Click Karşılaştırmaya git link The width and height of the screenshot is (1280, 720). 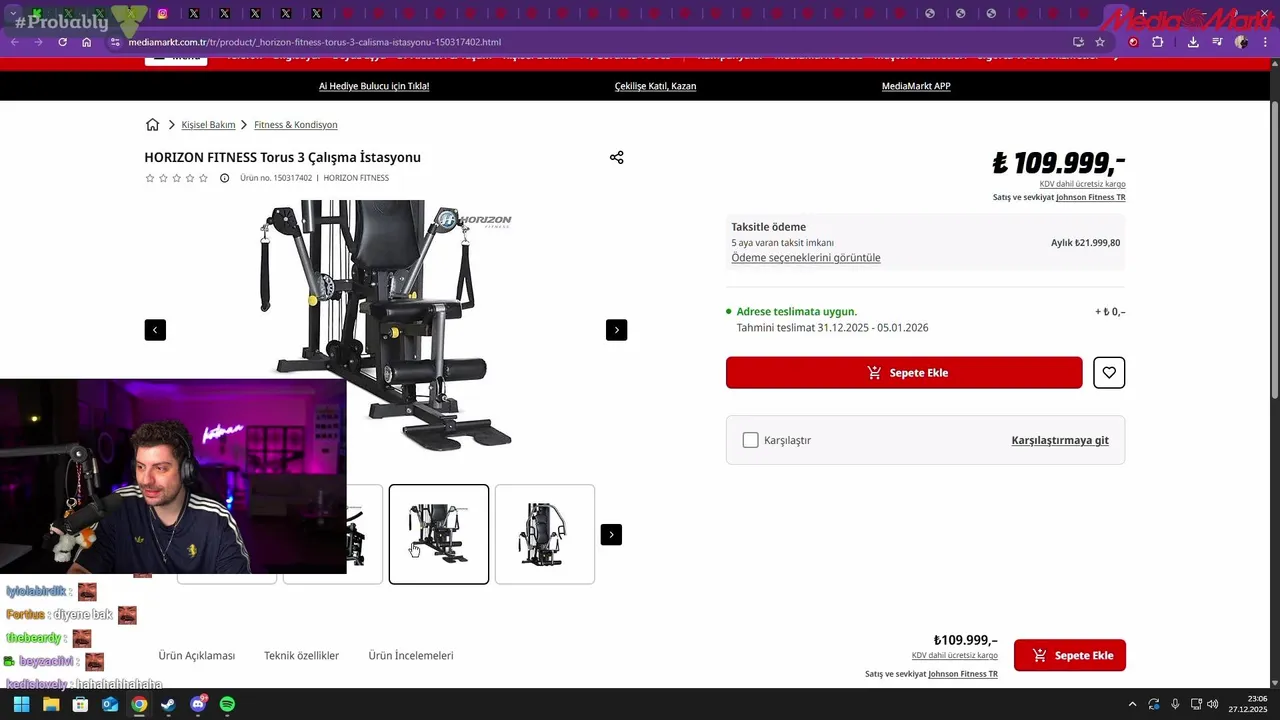[1060, 440]
